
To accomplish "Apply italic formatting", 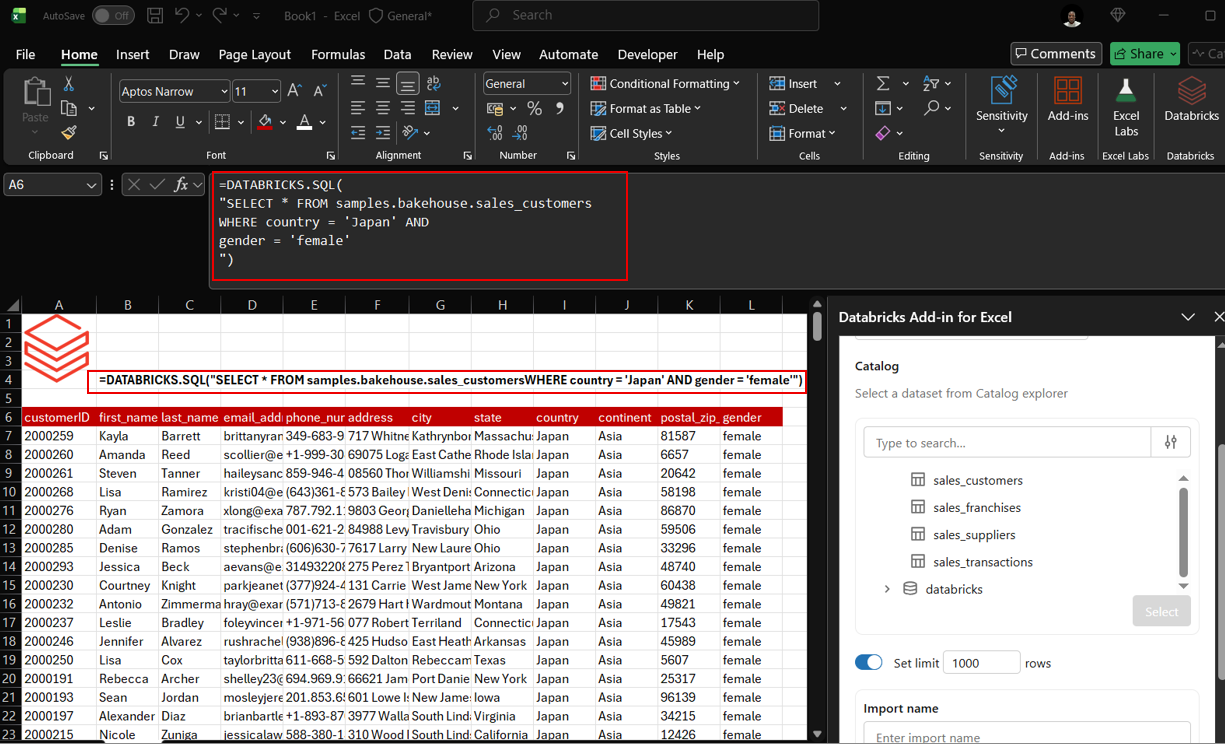I will tap(155, 122).
